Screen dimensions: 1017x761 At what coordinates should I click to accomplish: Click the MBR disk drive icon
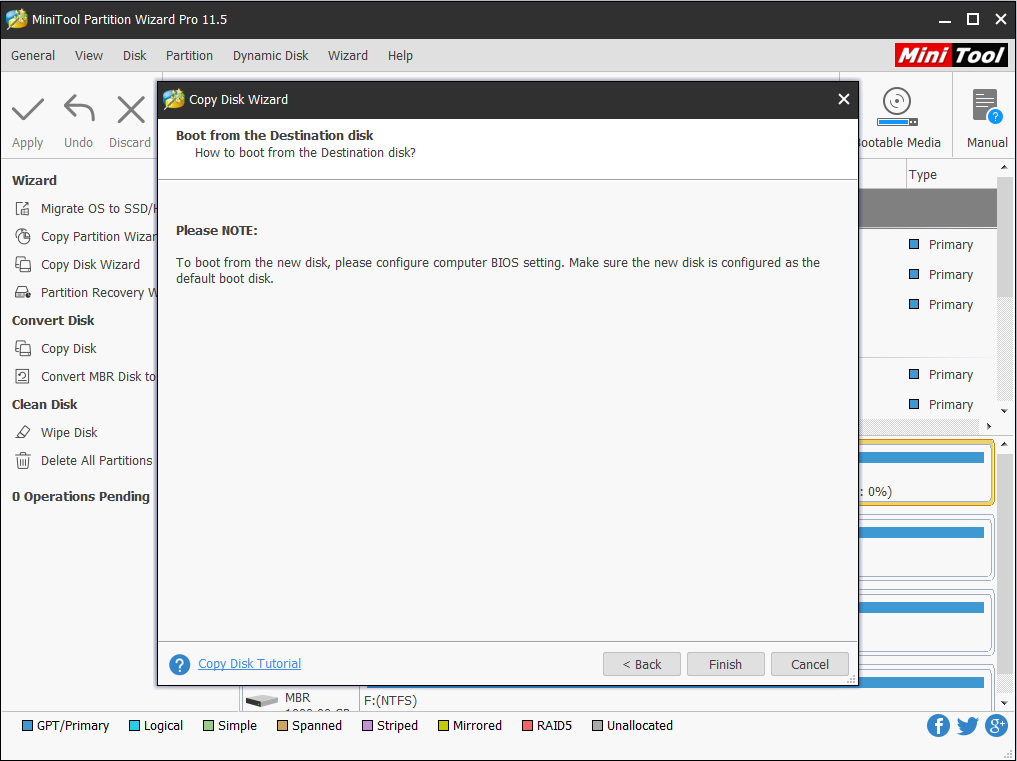point(262,701)
